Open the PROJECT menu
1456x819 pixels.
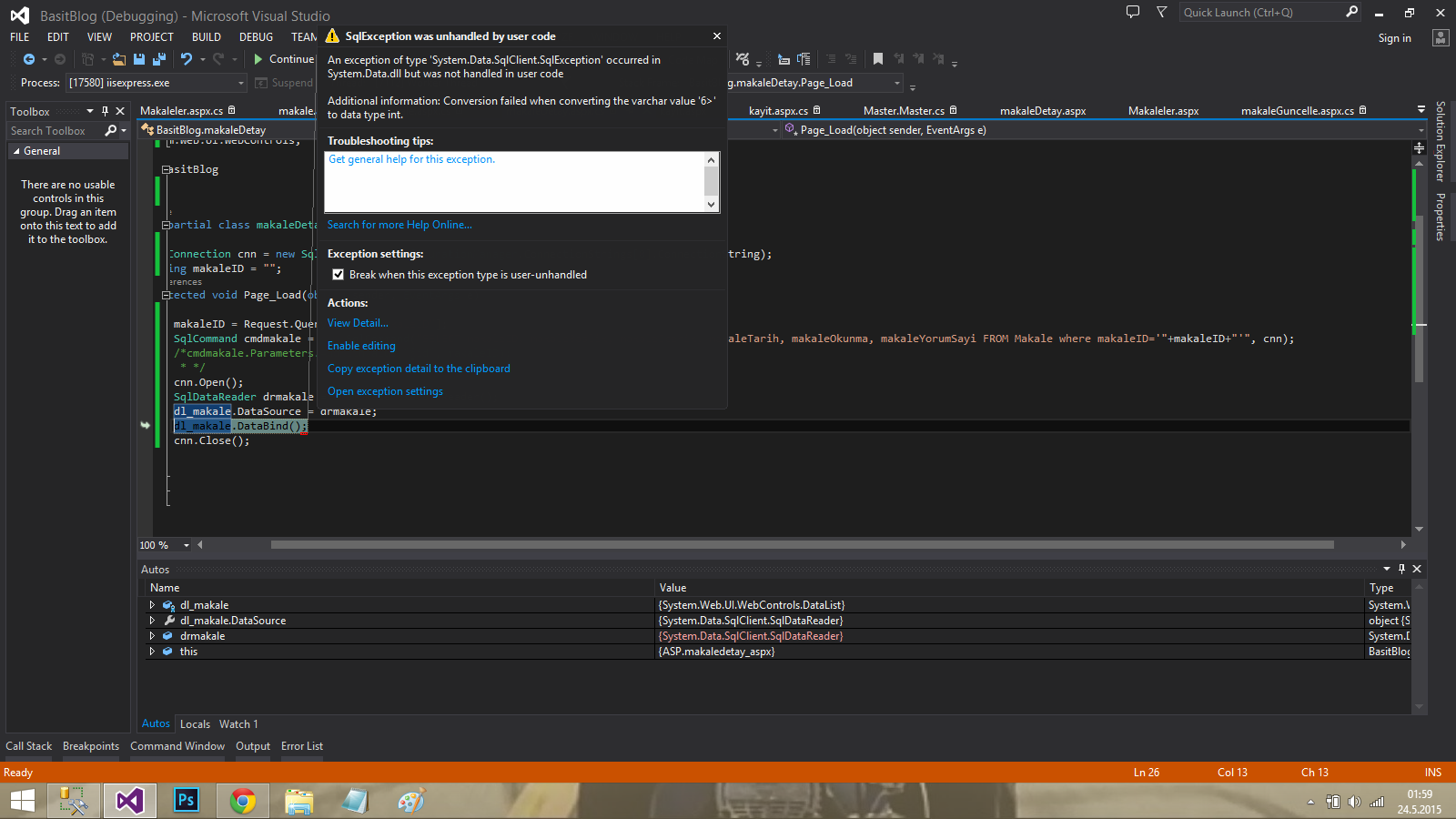pos(152,37)
